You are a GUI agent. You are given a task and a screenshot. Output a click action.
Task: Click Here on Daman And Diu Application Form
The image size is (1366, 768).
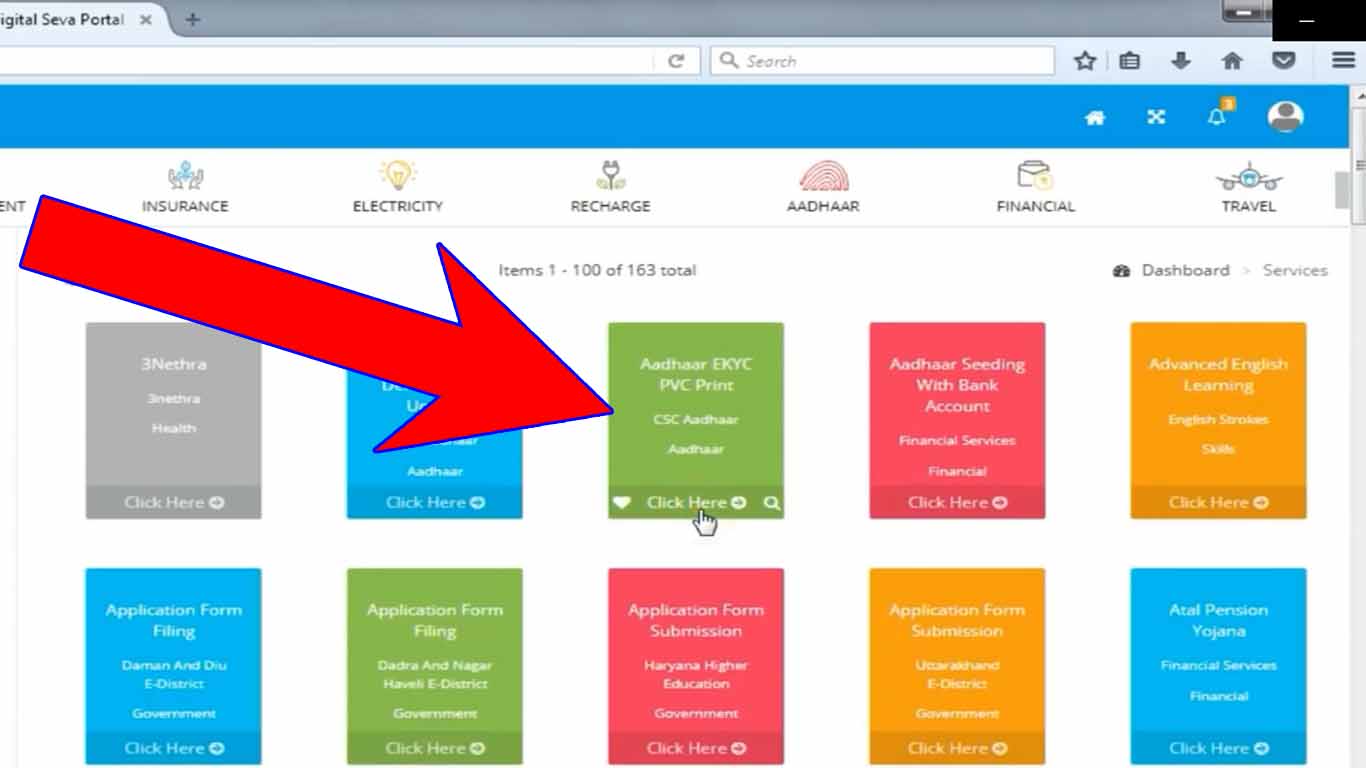coord(173,748)
